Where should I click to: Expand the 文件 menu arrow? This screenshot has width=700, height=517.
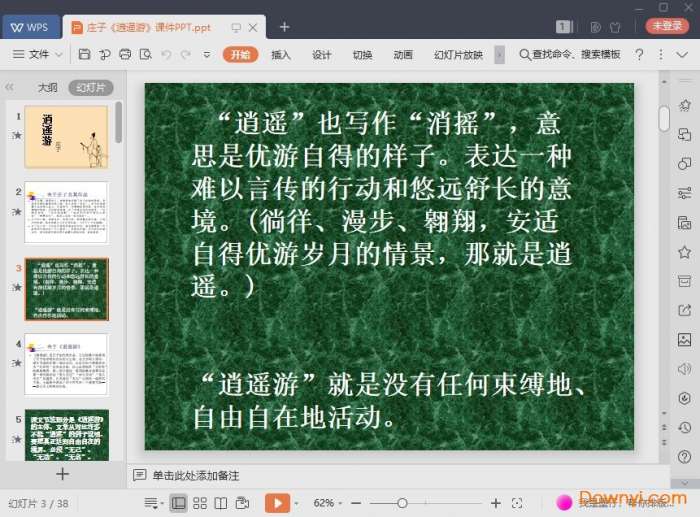[58, 55]
